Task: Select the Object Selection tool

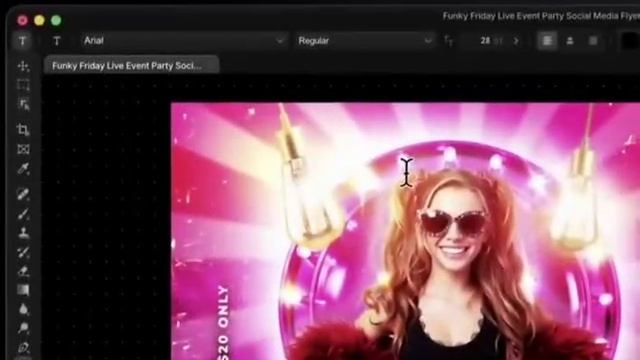Action: (x=23, y=104)
